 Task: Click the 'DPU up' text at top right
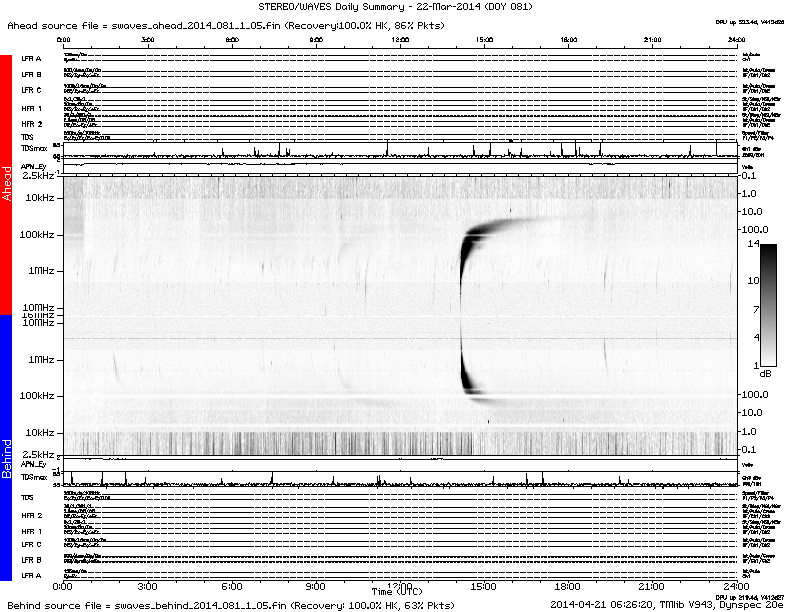[750, 22]
